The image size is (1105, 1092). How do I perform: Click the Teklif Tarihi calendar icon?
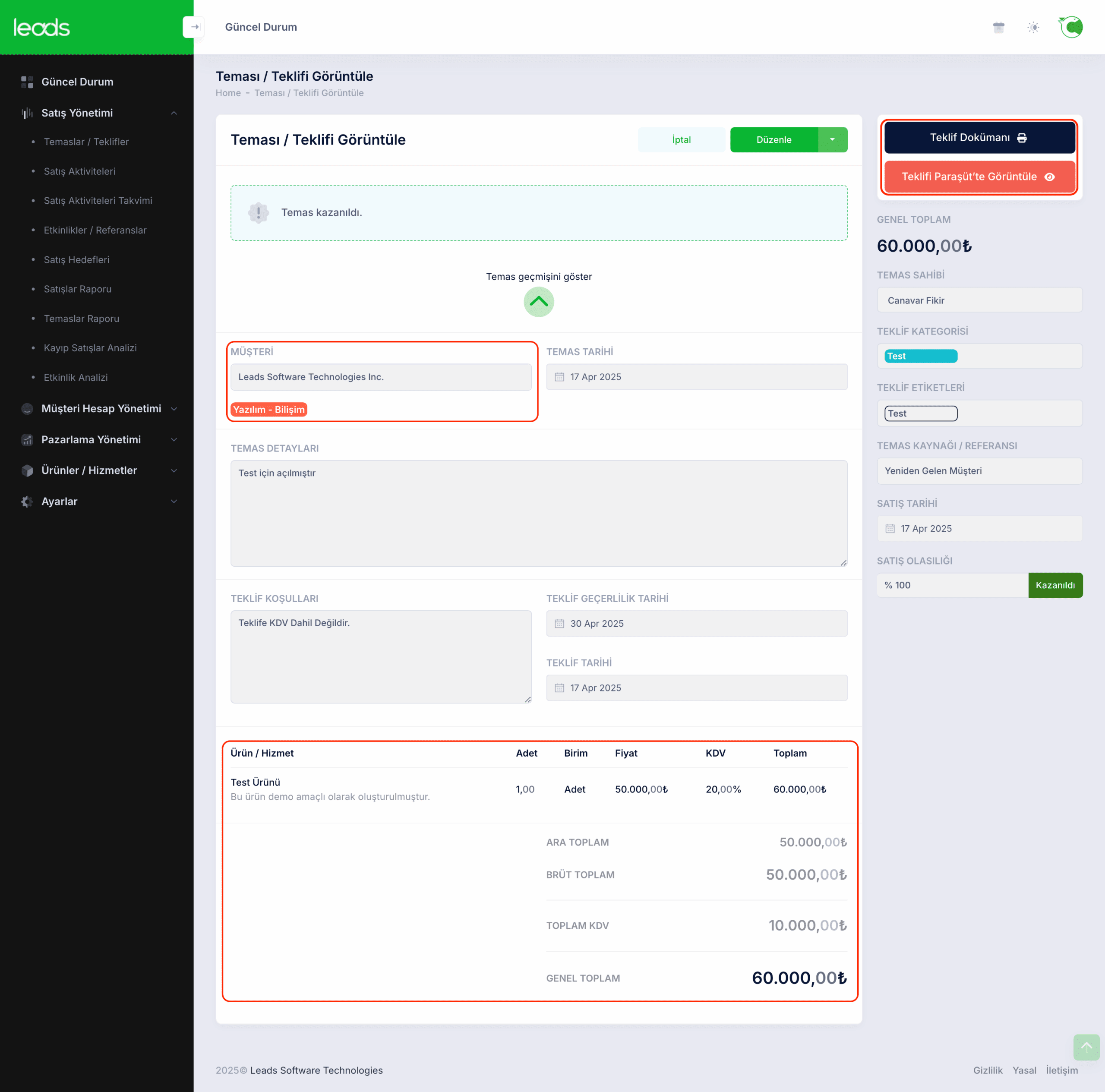pos(559,688)
